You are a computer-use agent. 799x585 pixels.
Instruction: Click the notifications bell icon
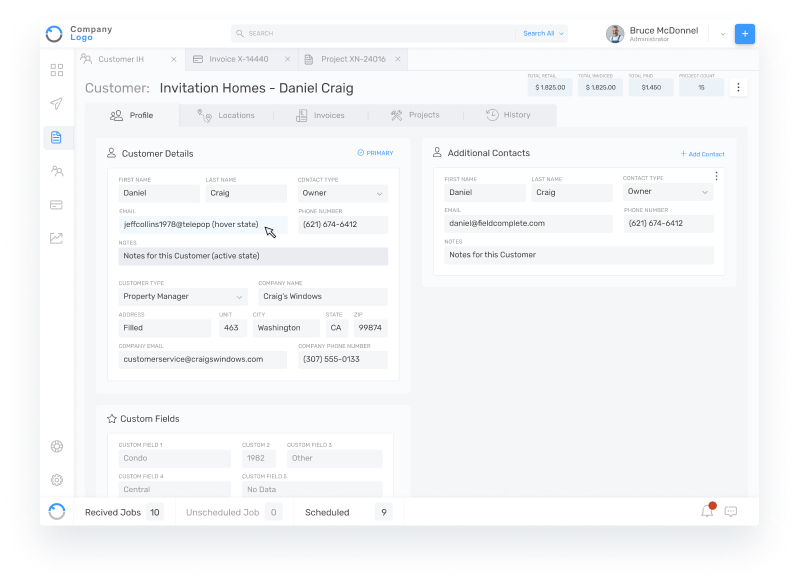[x=707, y=511]
